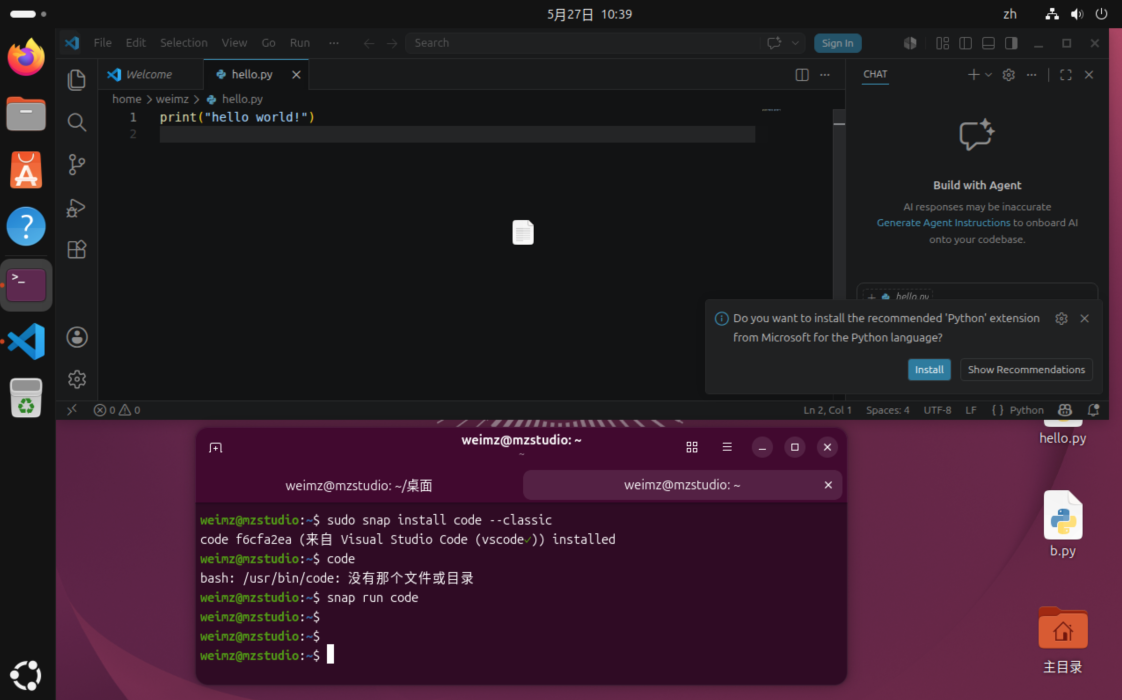Open chat dropdown next to Copilot icon
This screenshot has height=700, width=1122.
click(x=795, y=43)
